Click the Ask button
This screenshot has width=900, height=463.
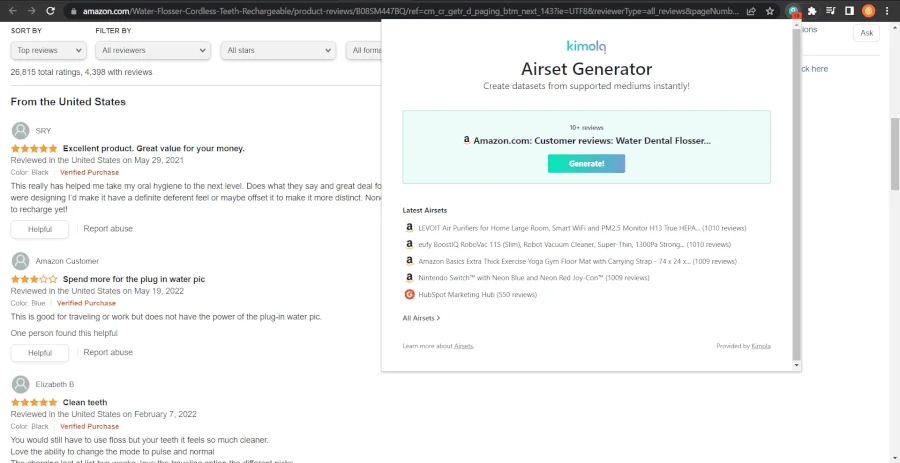(x=866, y=33)
